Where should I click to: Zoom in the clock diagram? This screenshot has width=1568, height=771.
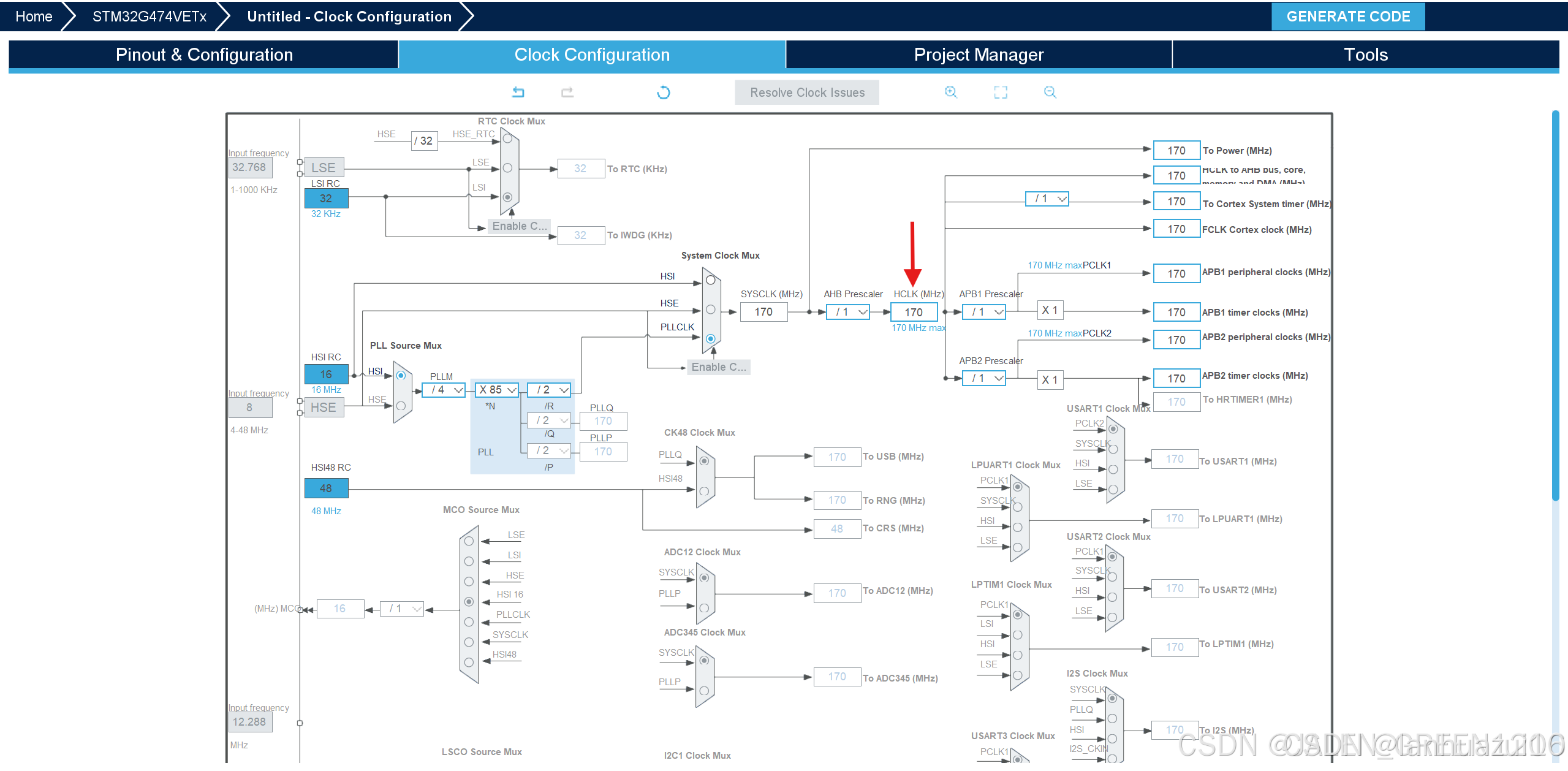(x=950, y=92)
